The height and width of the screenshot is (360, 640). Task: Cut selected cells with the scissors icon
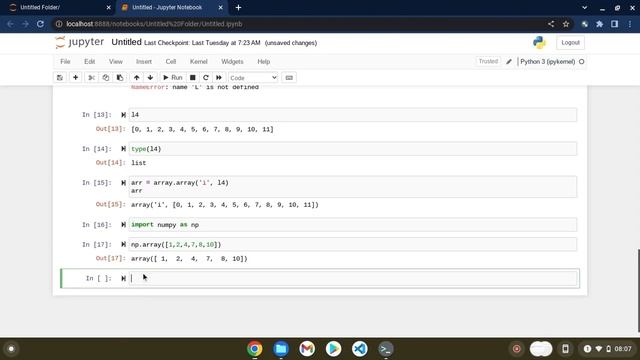(91, 78)
